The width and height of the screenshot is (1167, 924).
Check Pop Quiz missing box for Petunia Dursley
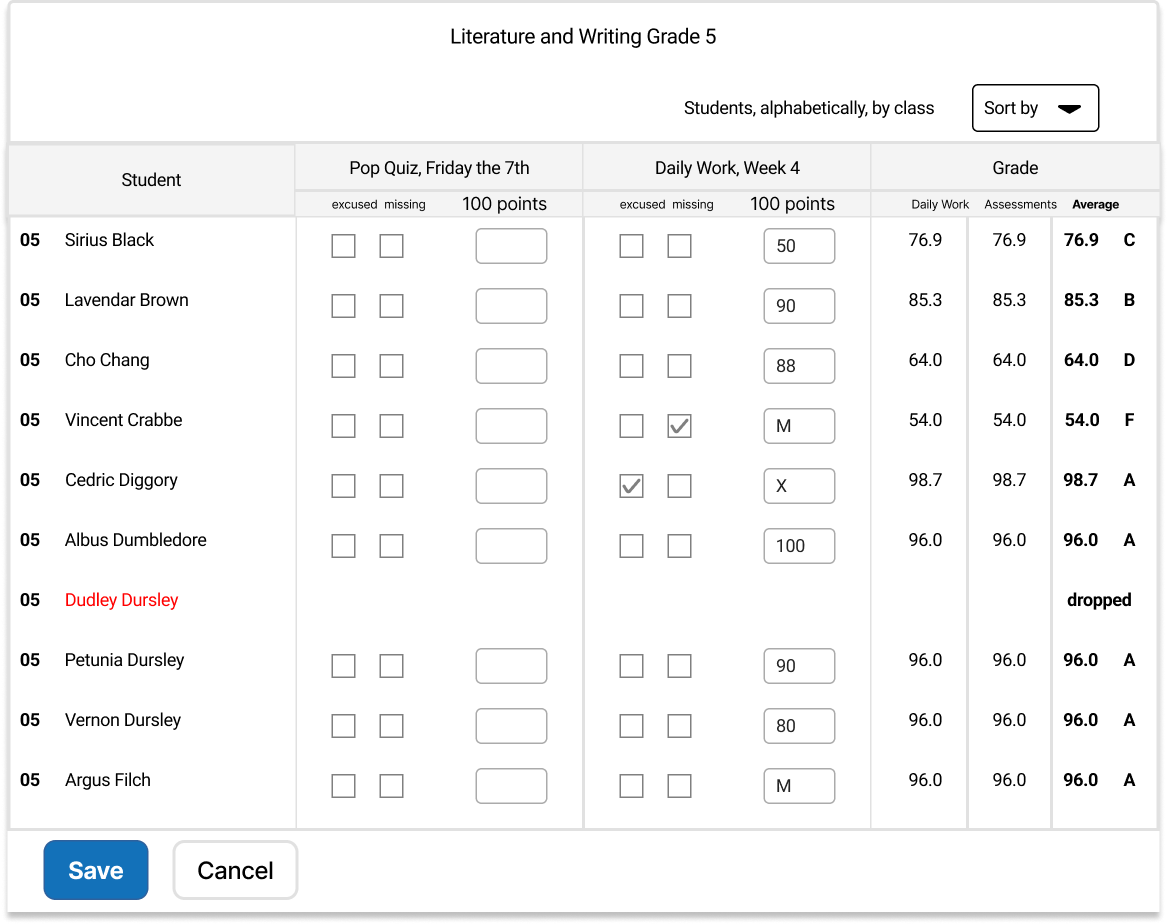391,666
